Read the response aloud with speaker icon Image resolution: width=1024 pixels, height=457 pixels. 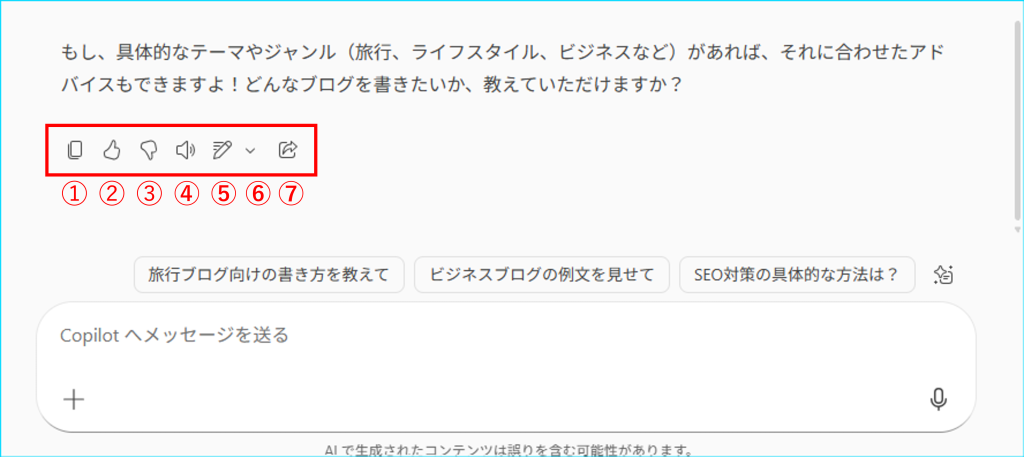pos(185,151)
